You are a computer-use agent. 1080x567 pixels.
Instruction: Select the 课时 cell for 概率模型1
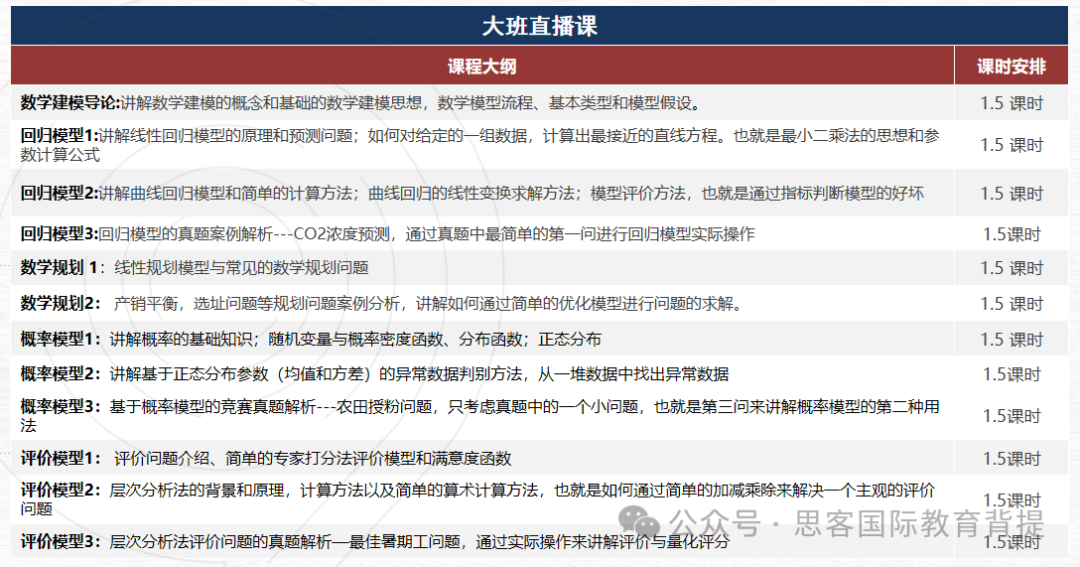click(x=1011, y=340)
